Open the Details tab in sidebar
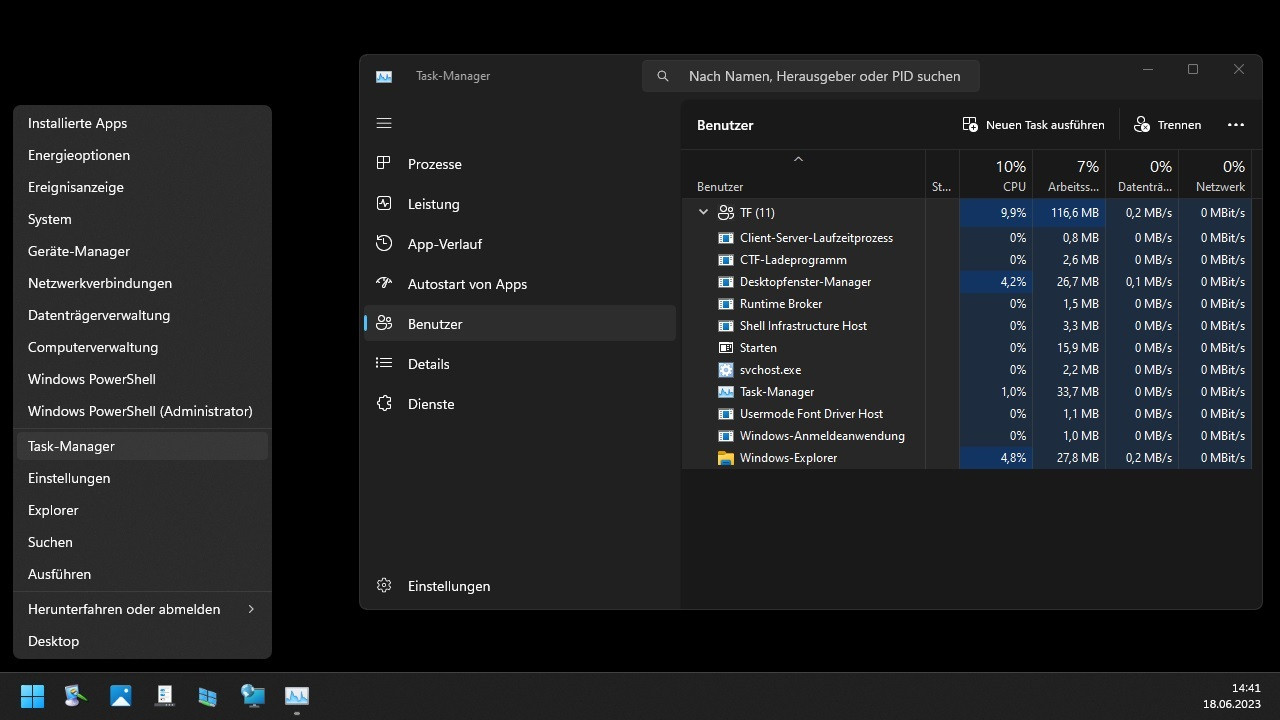 tap(429, 364)
